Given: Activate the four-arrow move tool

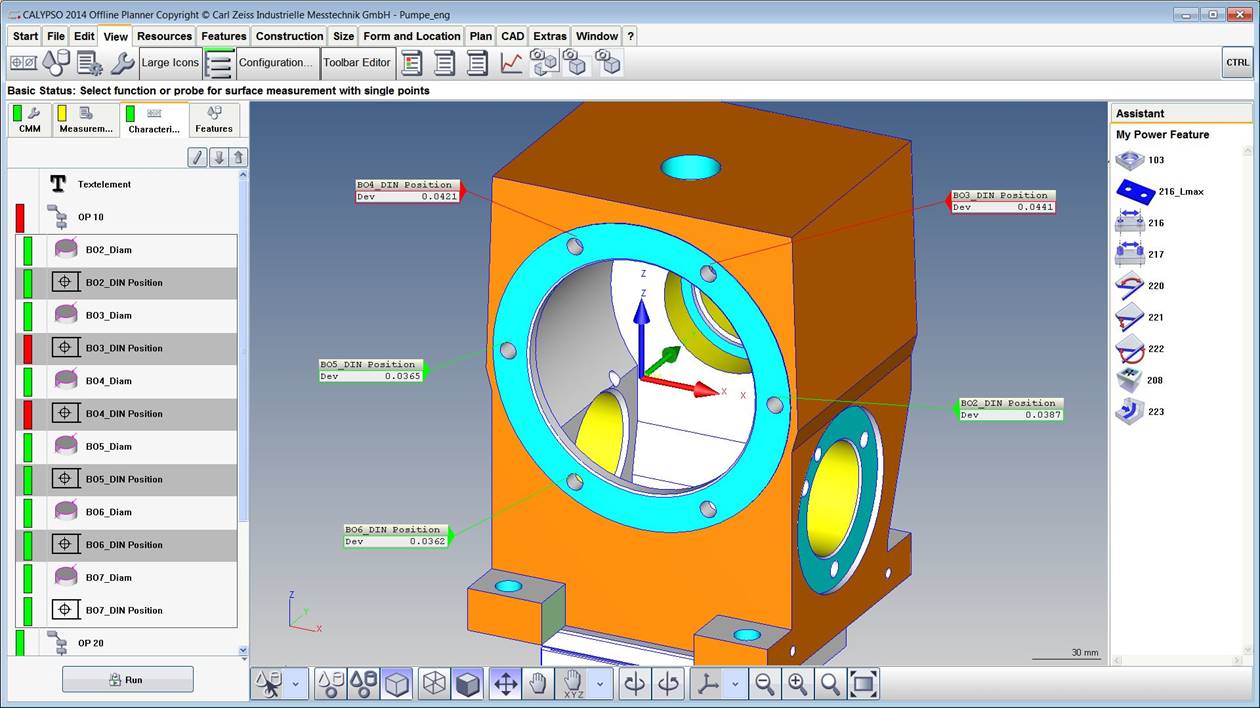Looking at the screenshot, I should click(505, 684).
